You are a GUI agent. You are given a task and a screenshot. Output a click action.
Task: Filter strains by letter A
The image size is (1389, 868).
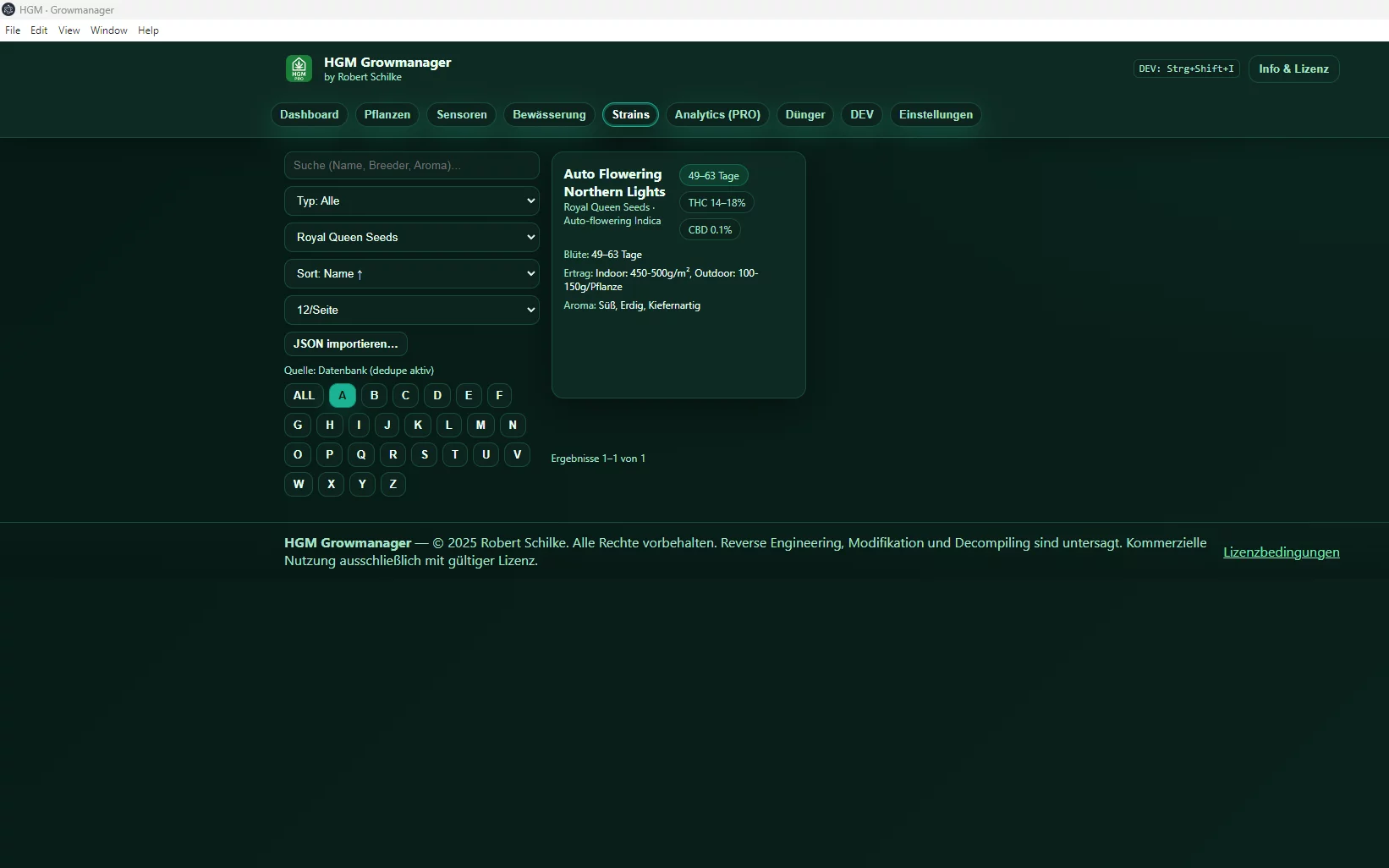[x=342, y=395]
